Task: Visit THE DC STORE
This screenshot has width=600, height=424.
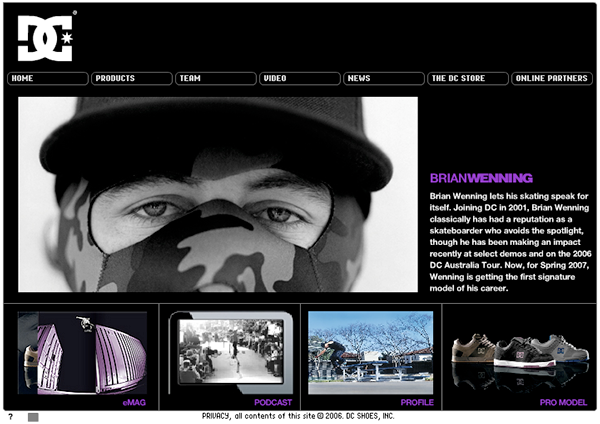Action: pyautogui.click(x=468, y=78)
